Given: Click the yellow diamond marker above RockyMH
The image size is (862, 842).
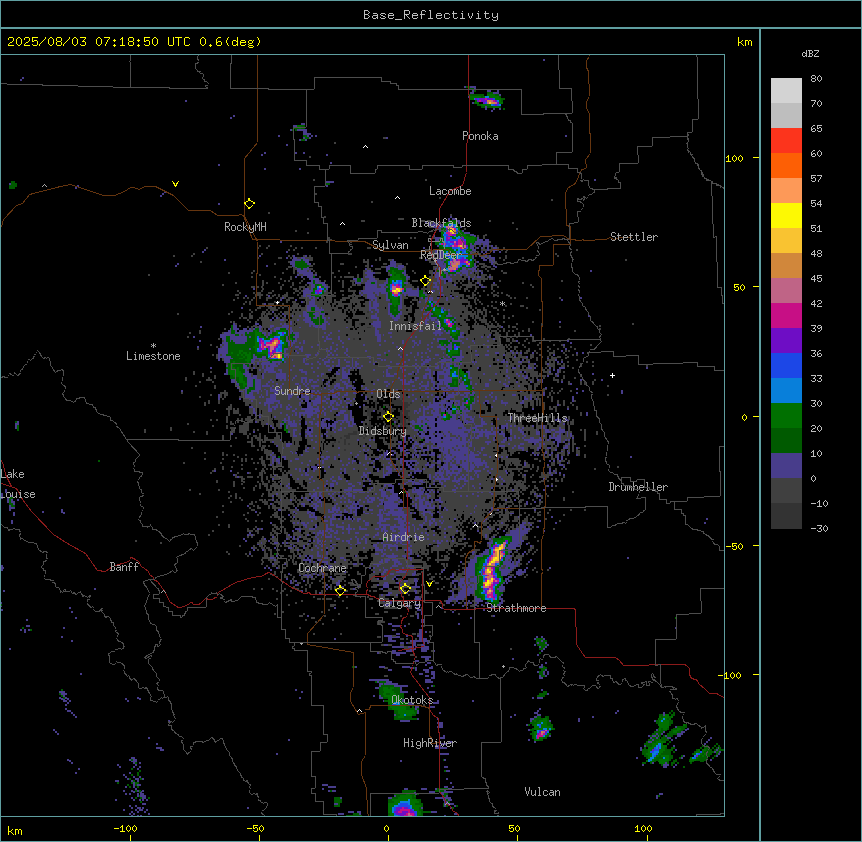Looking at the screenshot, I should (249, 204).
